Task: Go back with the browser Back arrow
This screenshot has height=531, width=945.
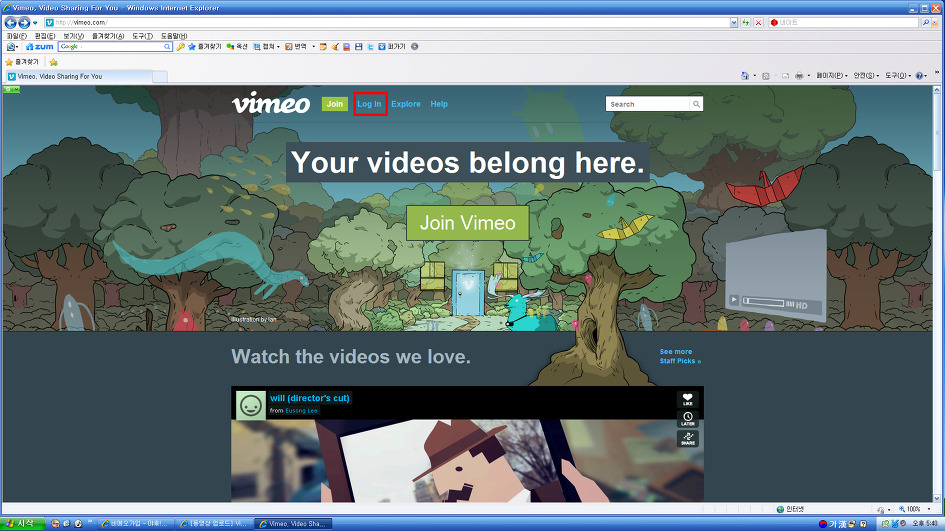Action: pos(10,22)
